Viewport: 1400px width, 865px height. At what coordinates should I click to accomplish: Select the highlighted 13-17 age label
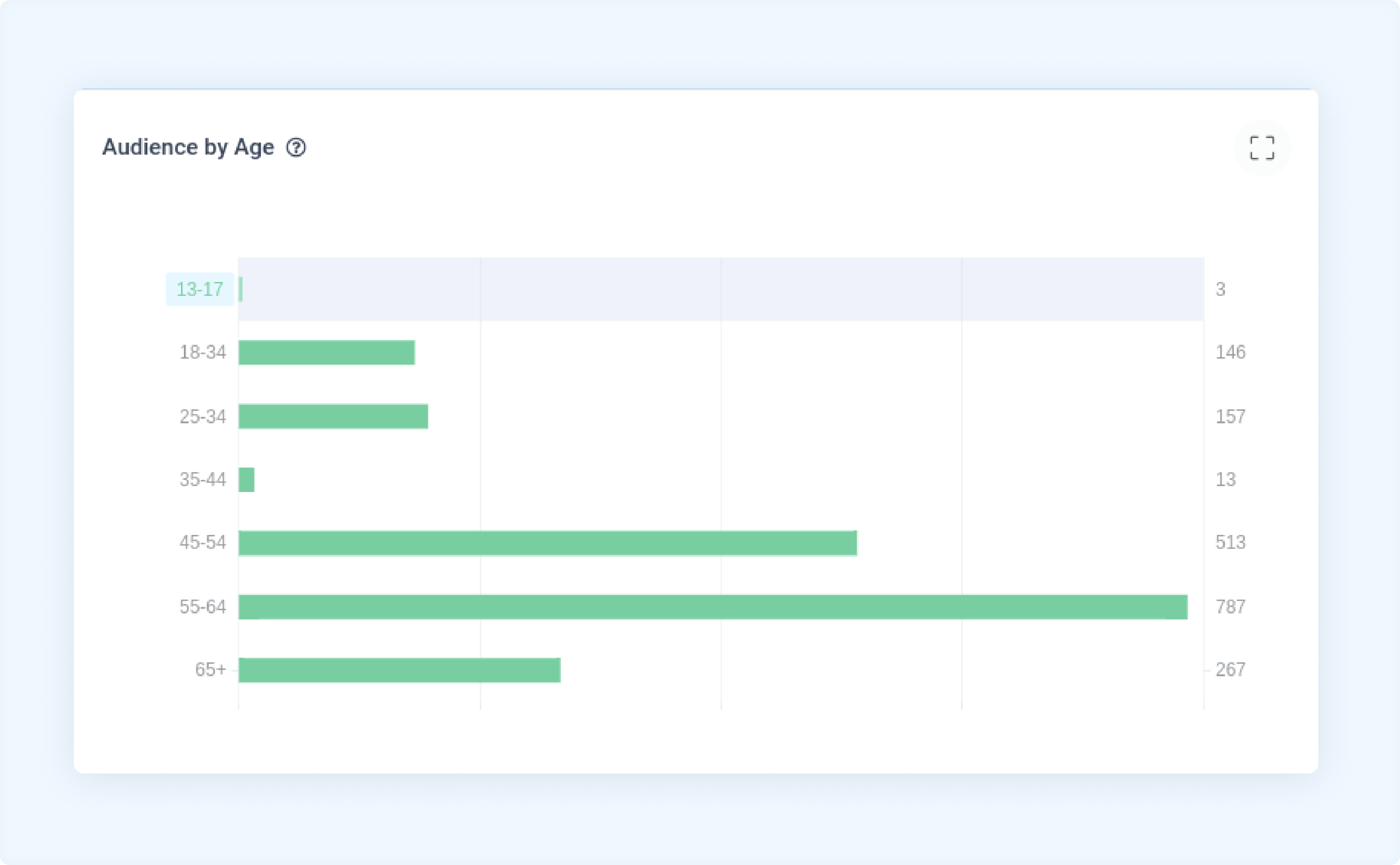click(200, 289)
